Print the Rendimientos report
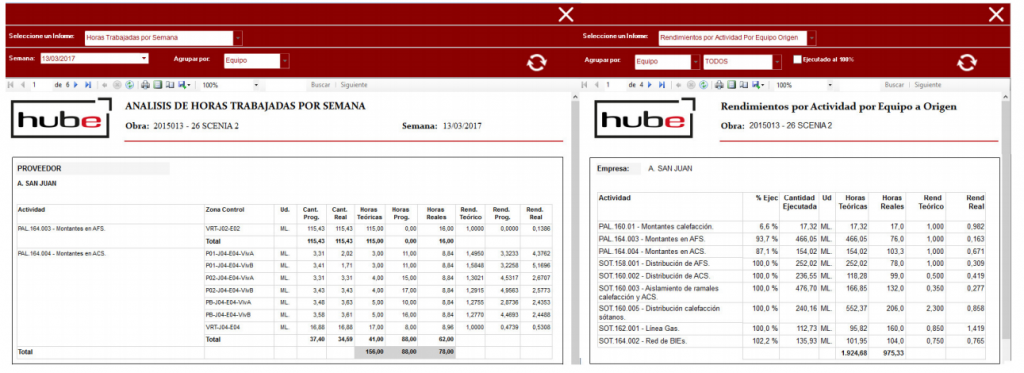Viewport: 1024px width, 373px height. click(719, 85)
